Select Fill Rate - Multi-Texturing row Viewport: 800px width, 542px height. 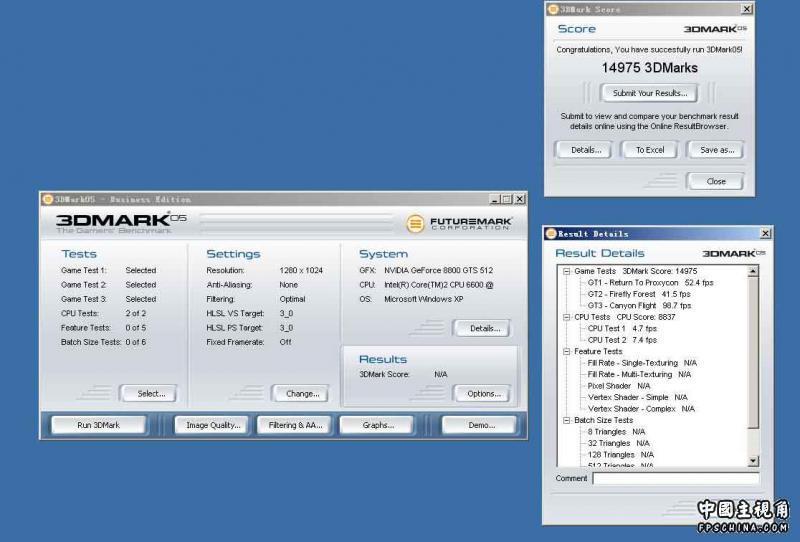(x=639, y=375)
